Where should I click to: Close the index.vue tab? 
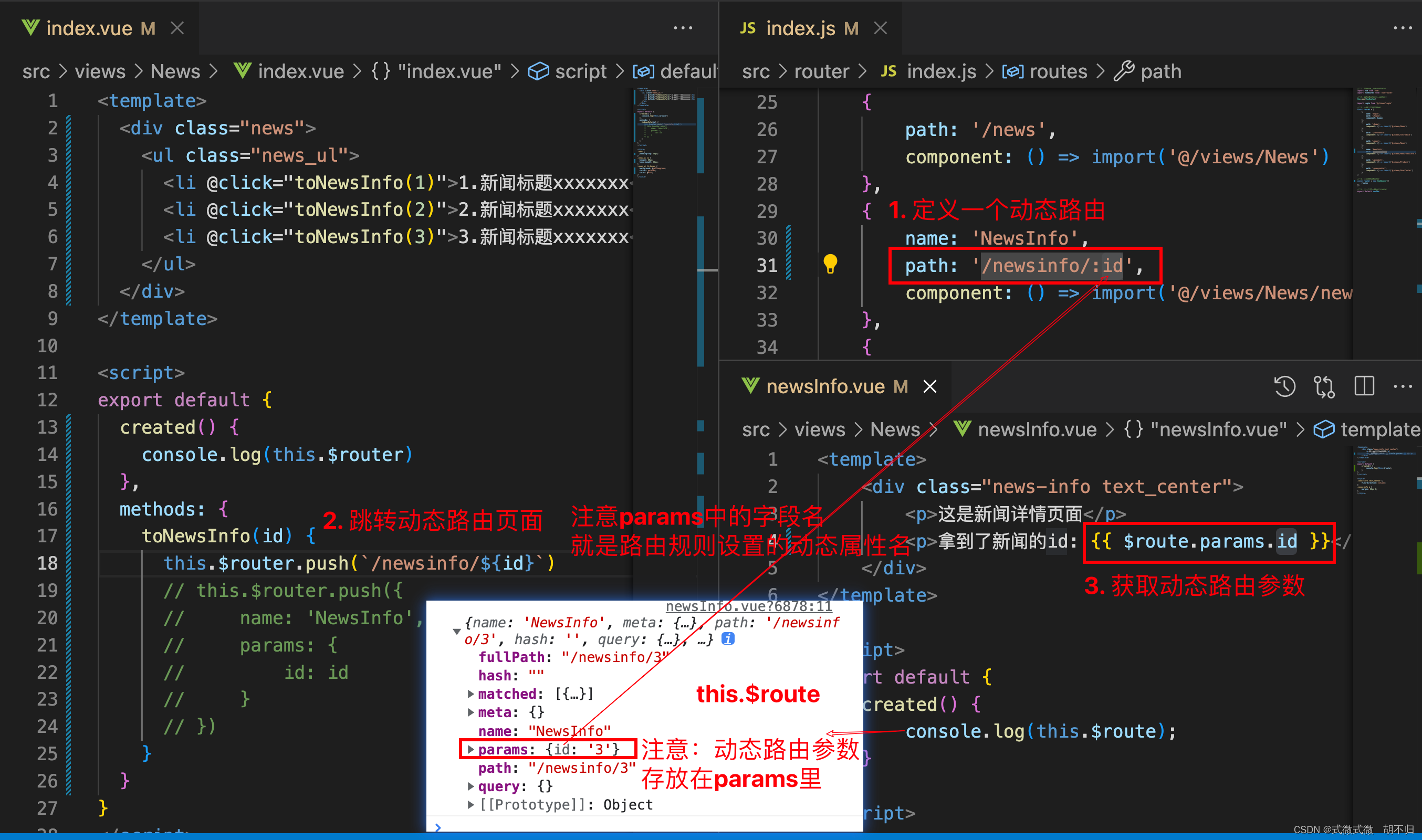point(177,28)
